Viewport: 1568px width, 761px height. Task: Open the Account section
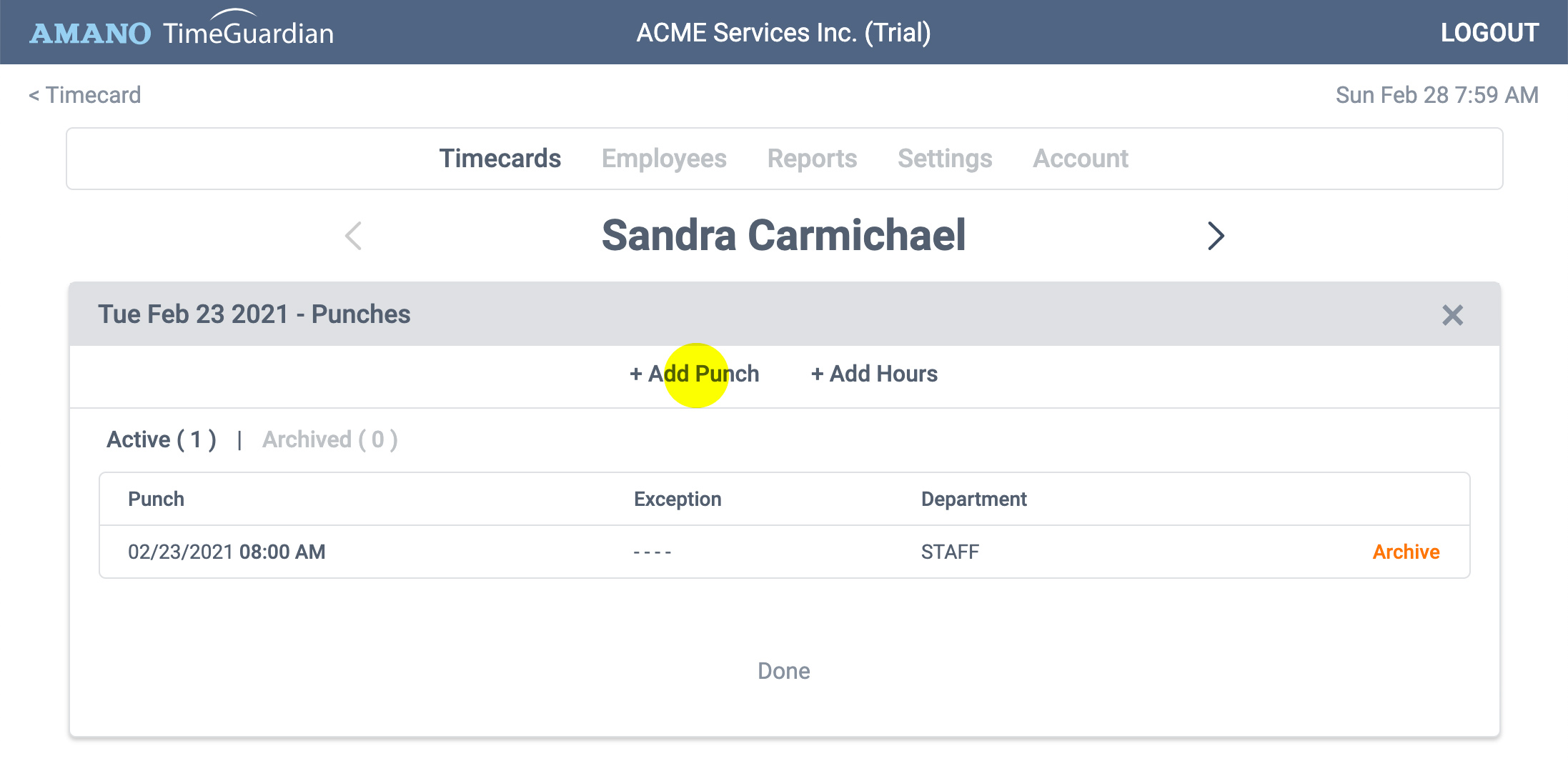1081,159
